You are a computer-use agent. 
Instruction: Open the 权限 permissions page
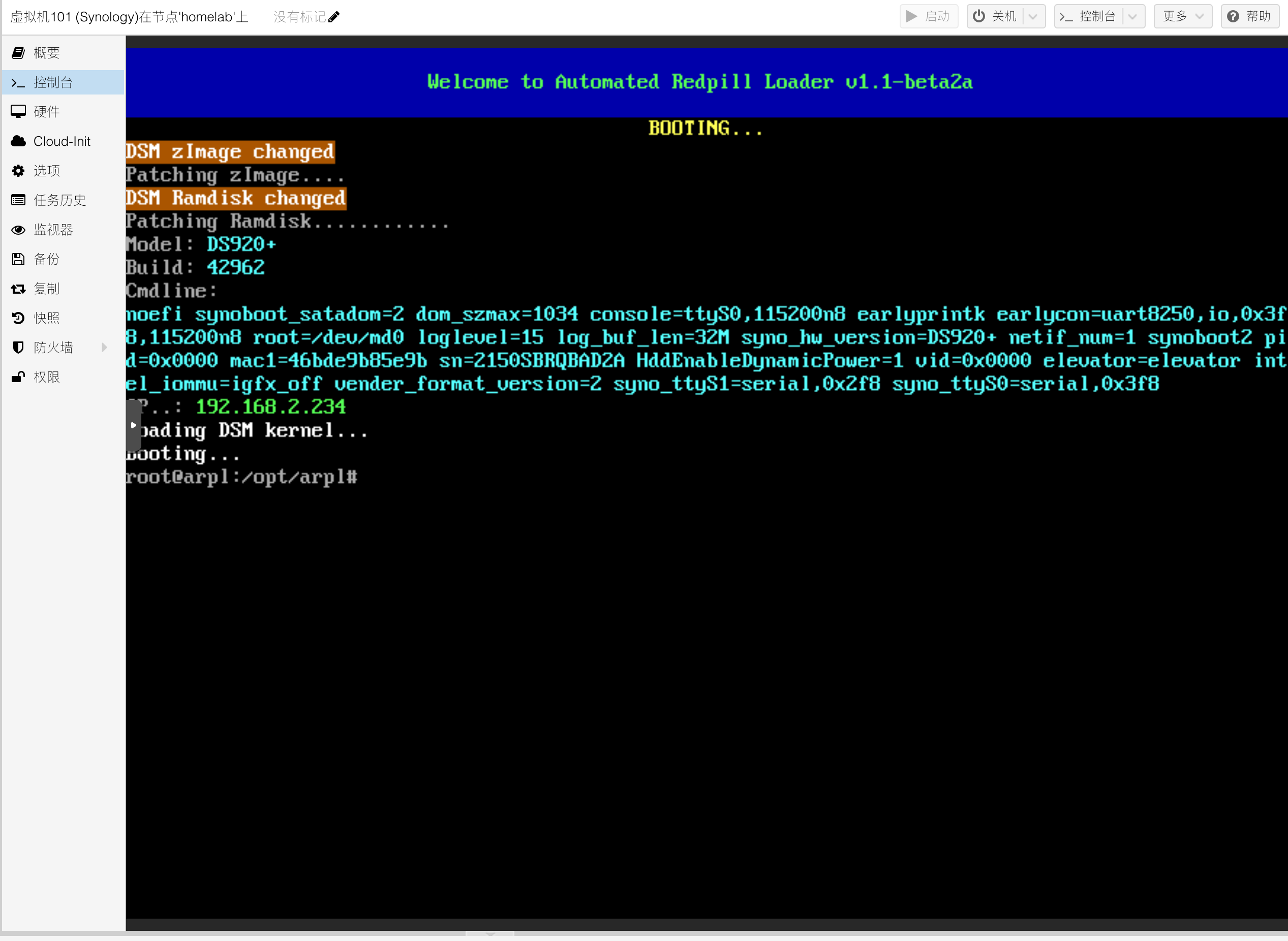(x=63, y=378)
